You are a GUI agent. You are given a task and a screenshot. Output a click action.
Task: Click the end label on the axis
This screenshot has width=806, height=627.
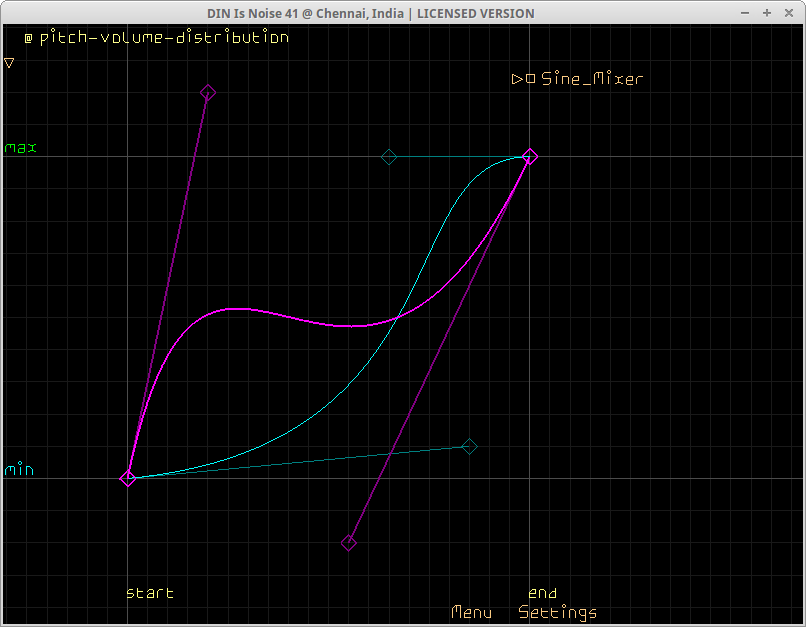click(x=542, y=593)
